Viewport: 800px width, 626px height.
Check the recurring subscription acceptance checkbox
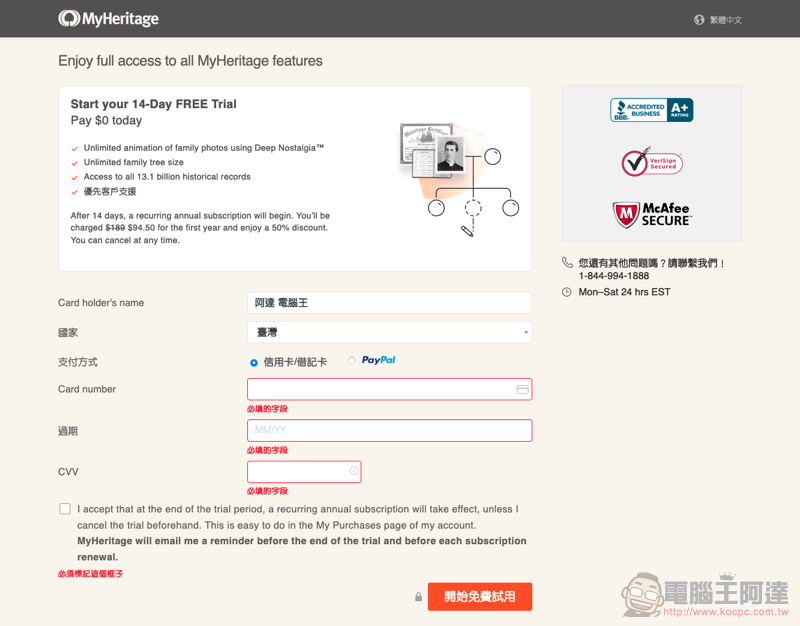(x=65, y=509)
